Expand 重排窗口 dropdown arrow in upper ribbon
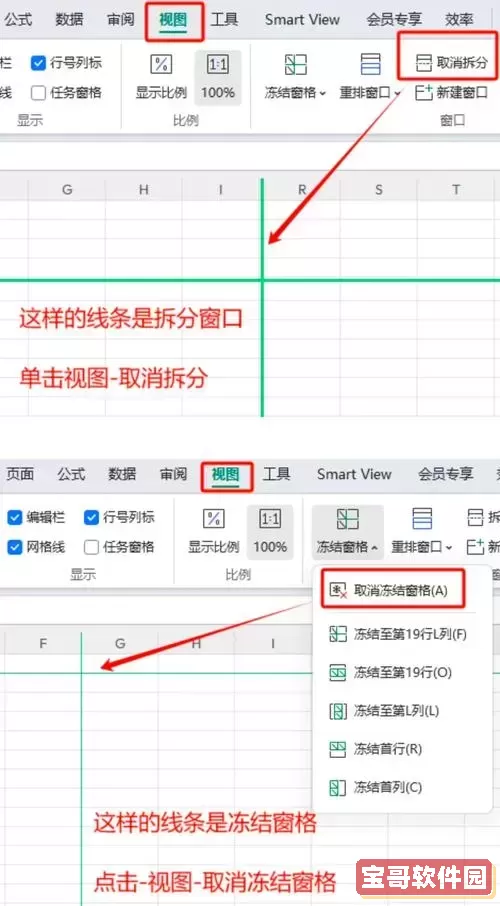 (x=398, y=93)
